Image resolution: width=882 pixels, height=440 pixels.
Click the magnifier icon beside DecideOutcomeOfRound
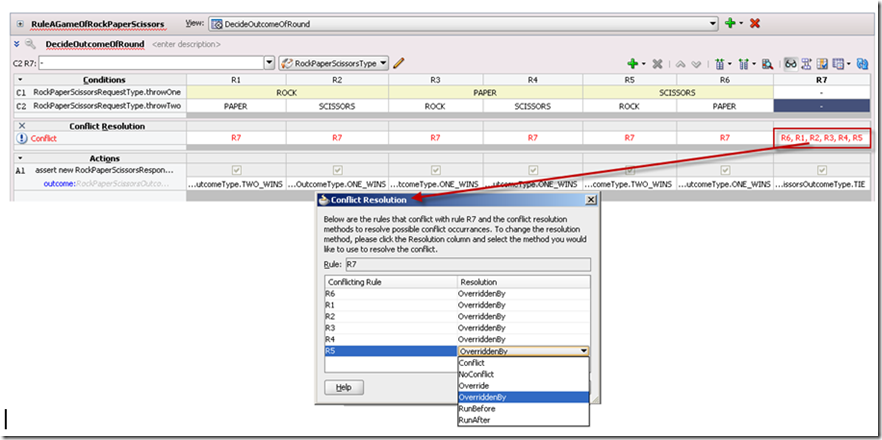(x=32, y=45)
